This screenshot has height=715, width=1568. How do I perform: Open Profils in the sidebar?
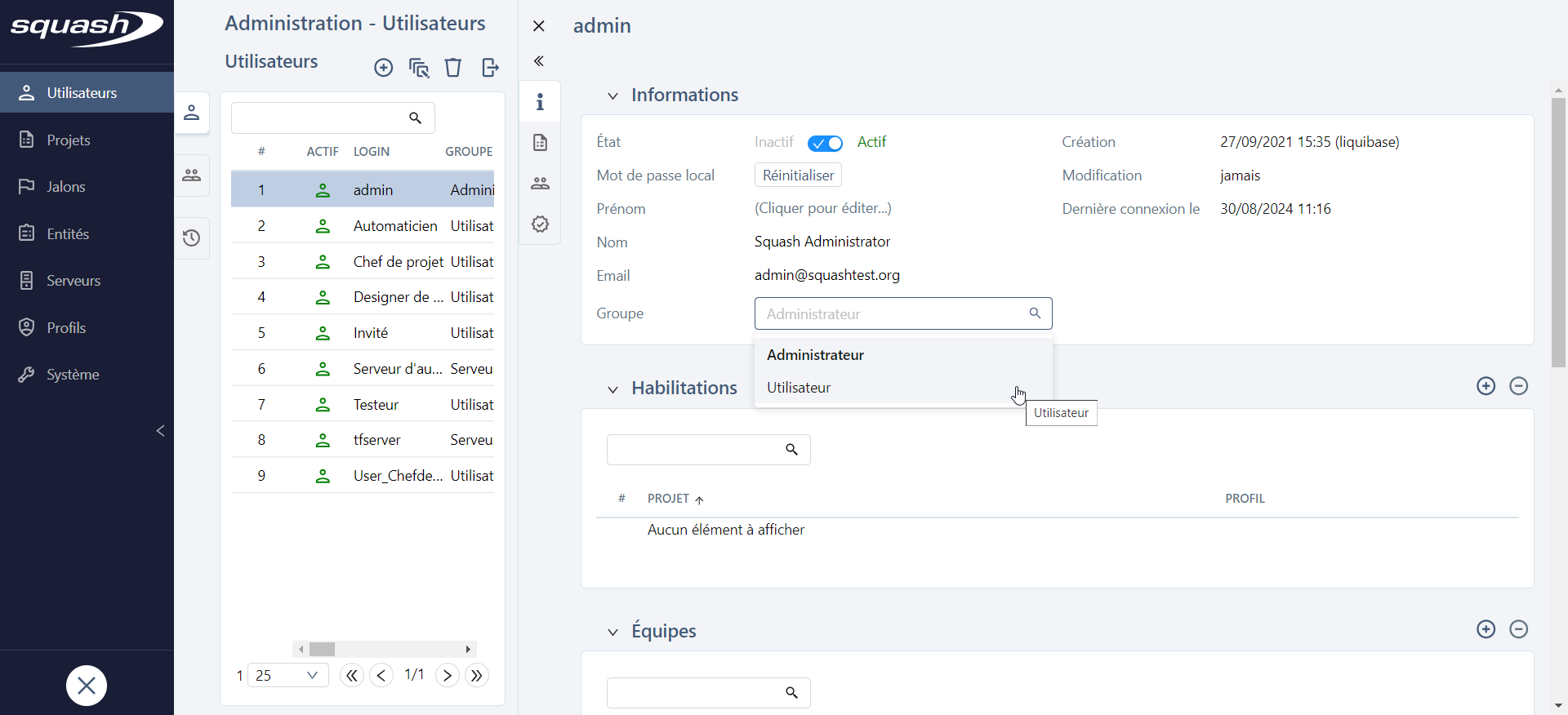[87, 328]
